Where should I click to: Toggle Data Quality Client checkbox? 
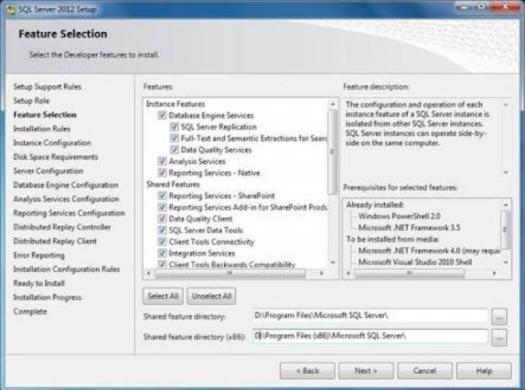point(162,219)
